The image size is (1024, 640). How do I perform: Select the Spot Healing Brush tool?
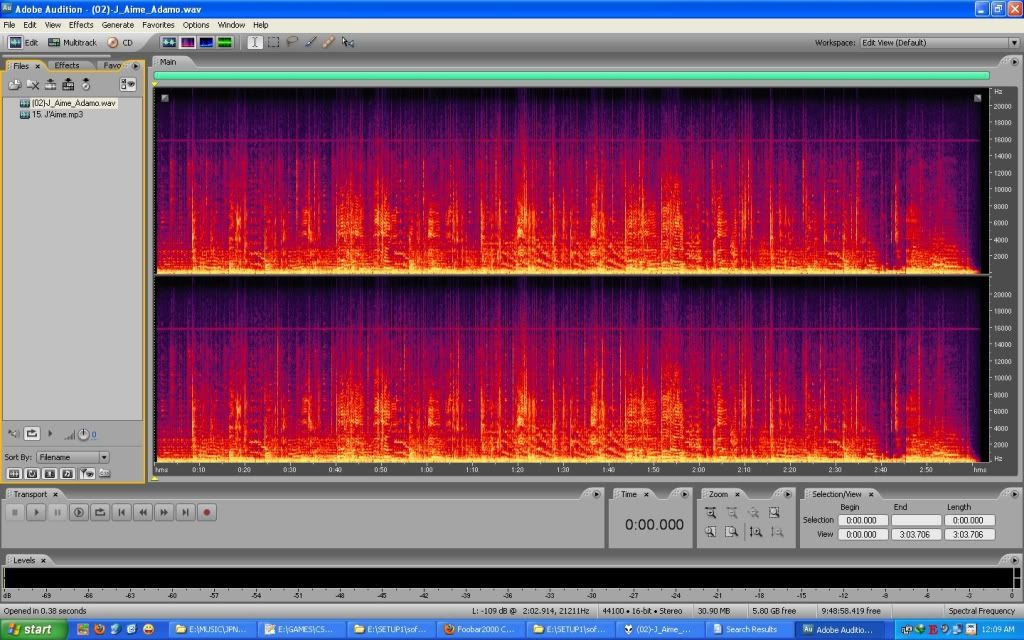[328, 42]
